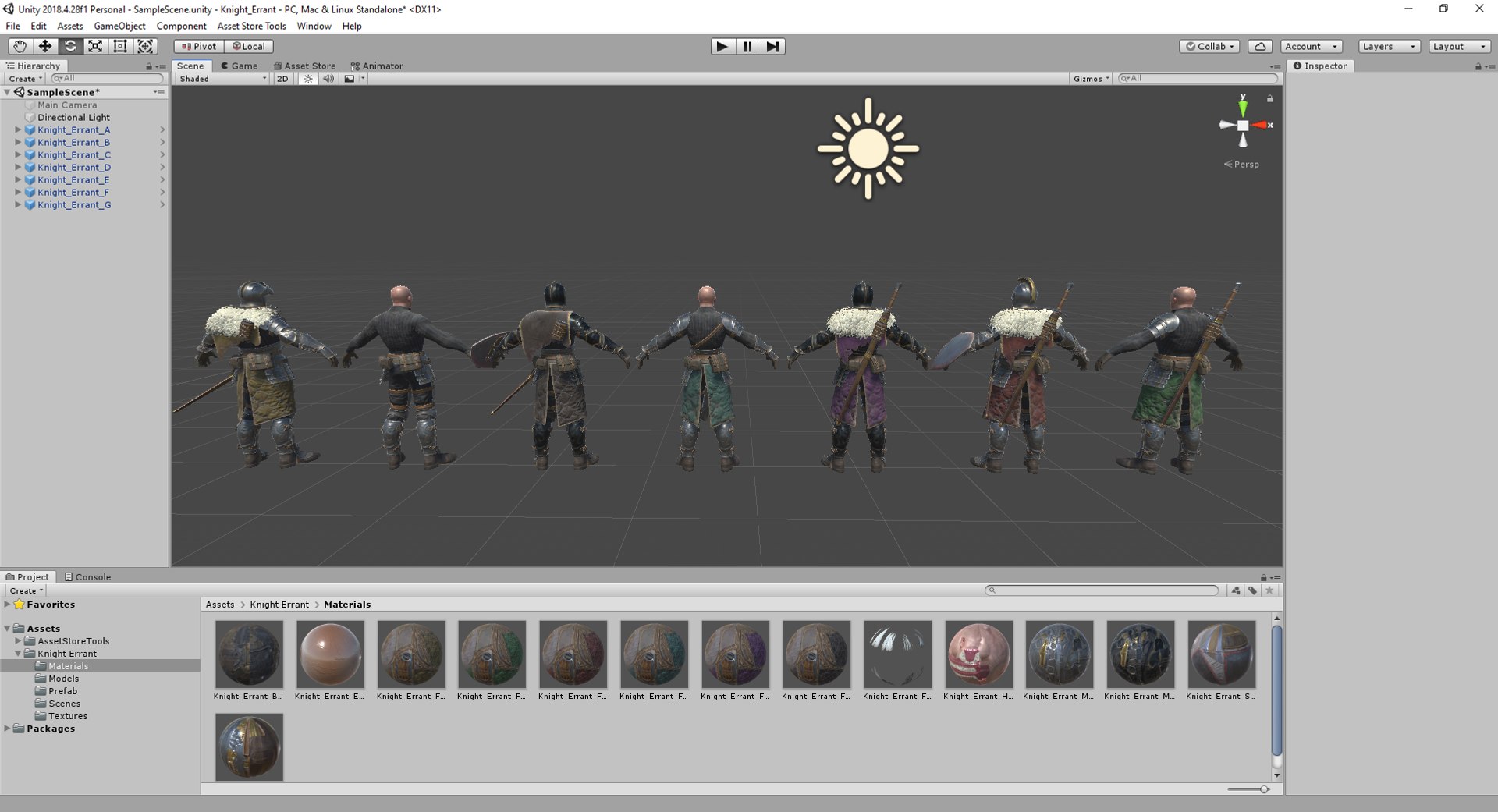Open the cloud services button
The image size is (1498, 812).
tap(1260, 46)
